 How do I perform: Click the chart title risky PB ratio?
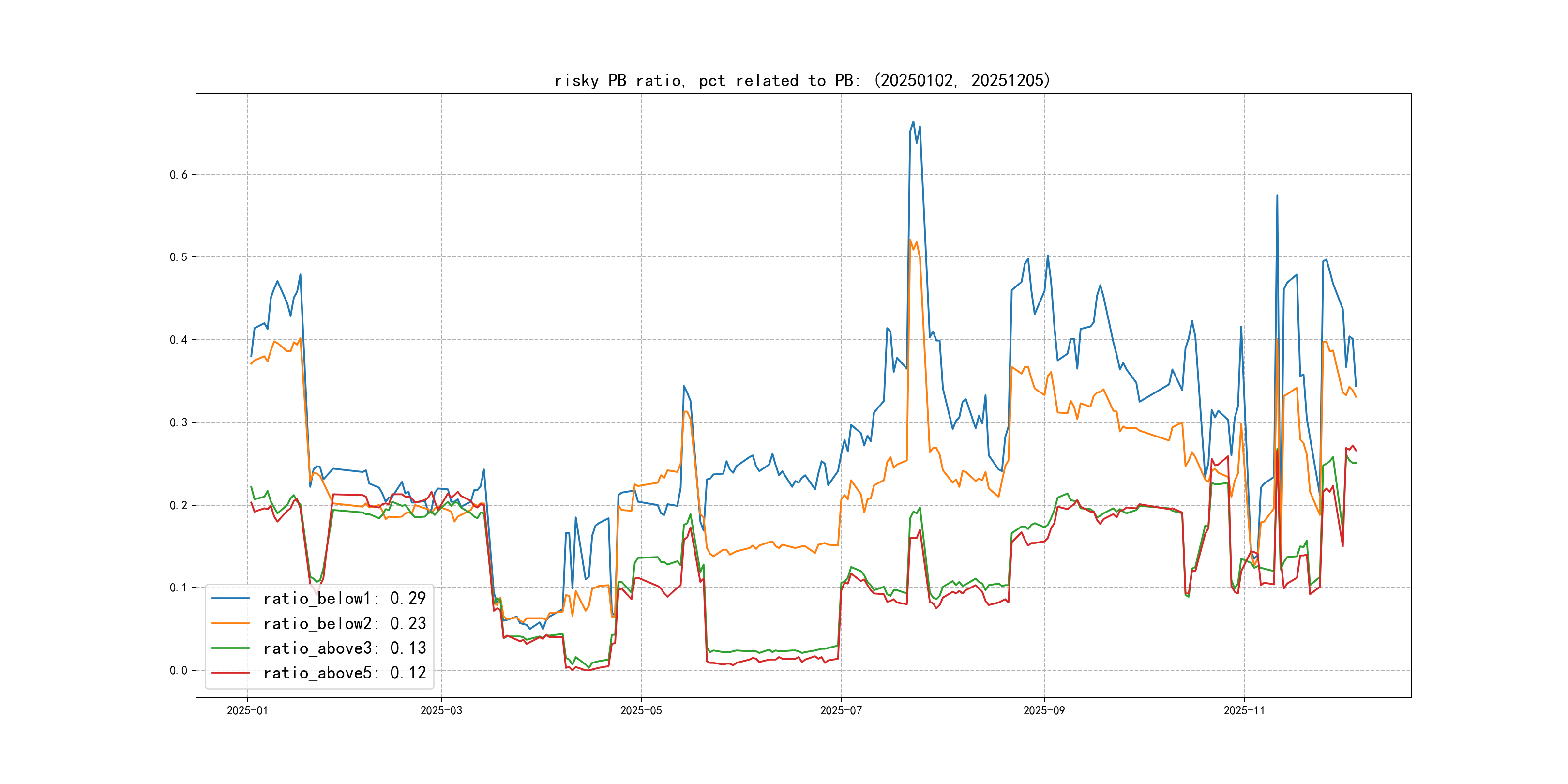(801, 80)
